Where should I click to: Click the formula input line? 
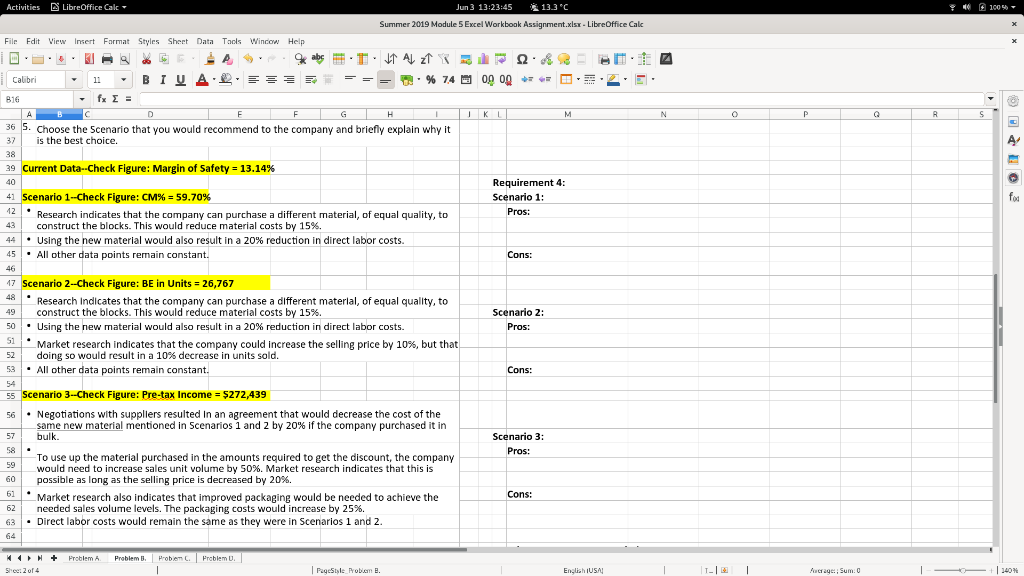click(x=561, y=99)
